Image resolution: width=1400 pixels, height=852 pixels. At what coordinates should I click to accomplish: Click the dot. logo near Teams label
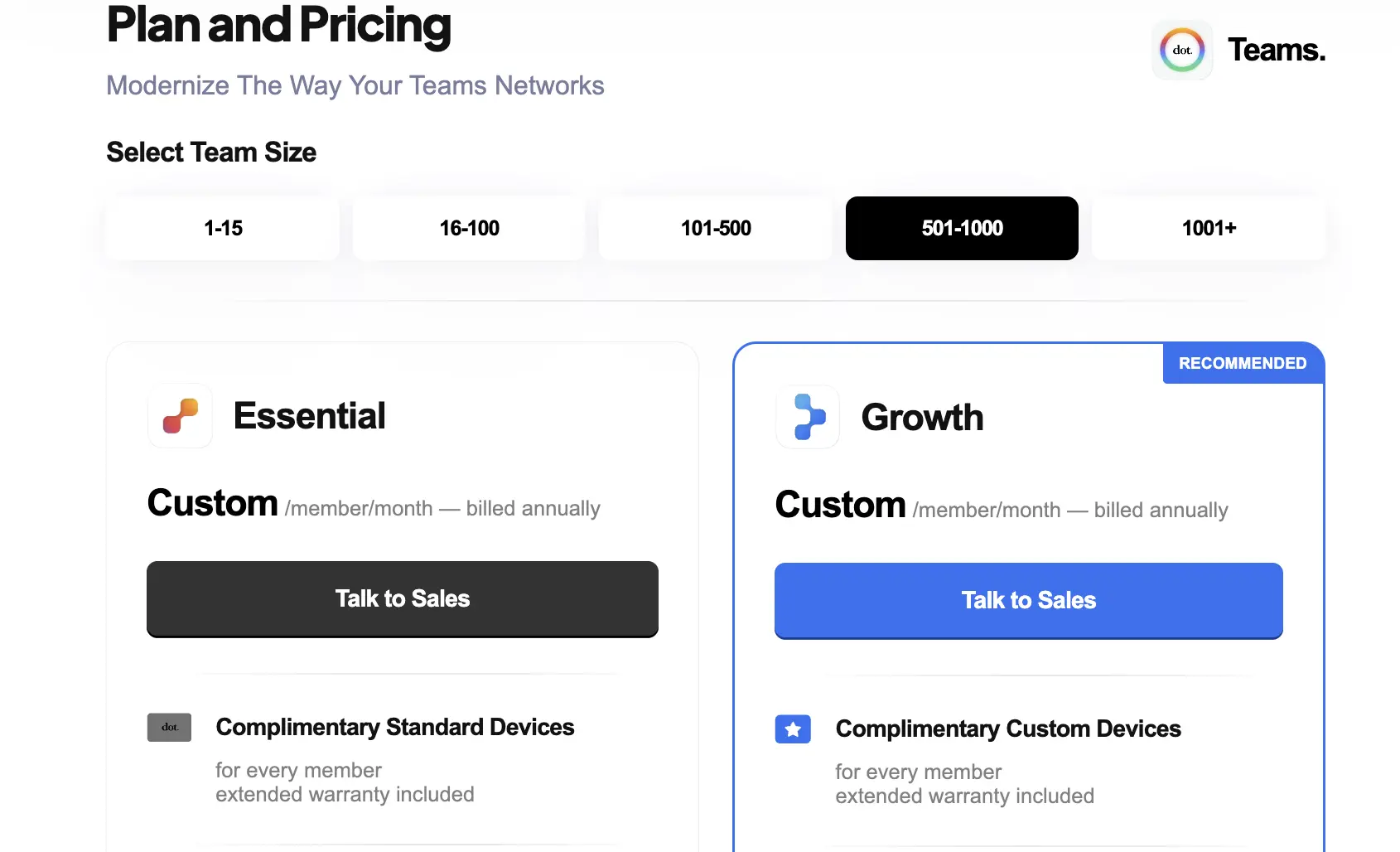pos(1181,50)
